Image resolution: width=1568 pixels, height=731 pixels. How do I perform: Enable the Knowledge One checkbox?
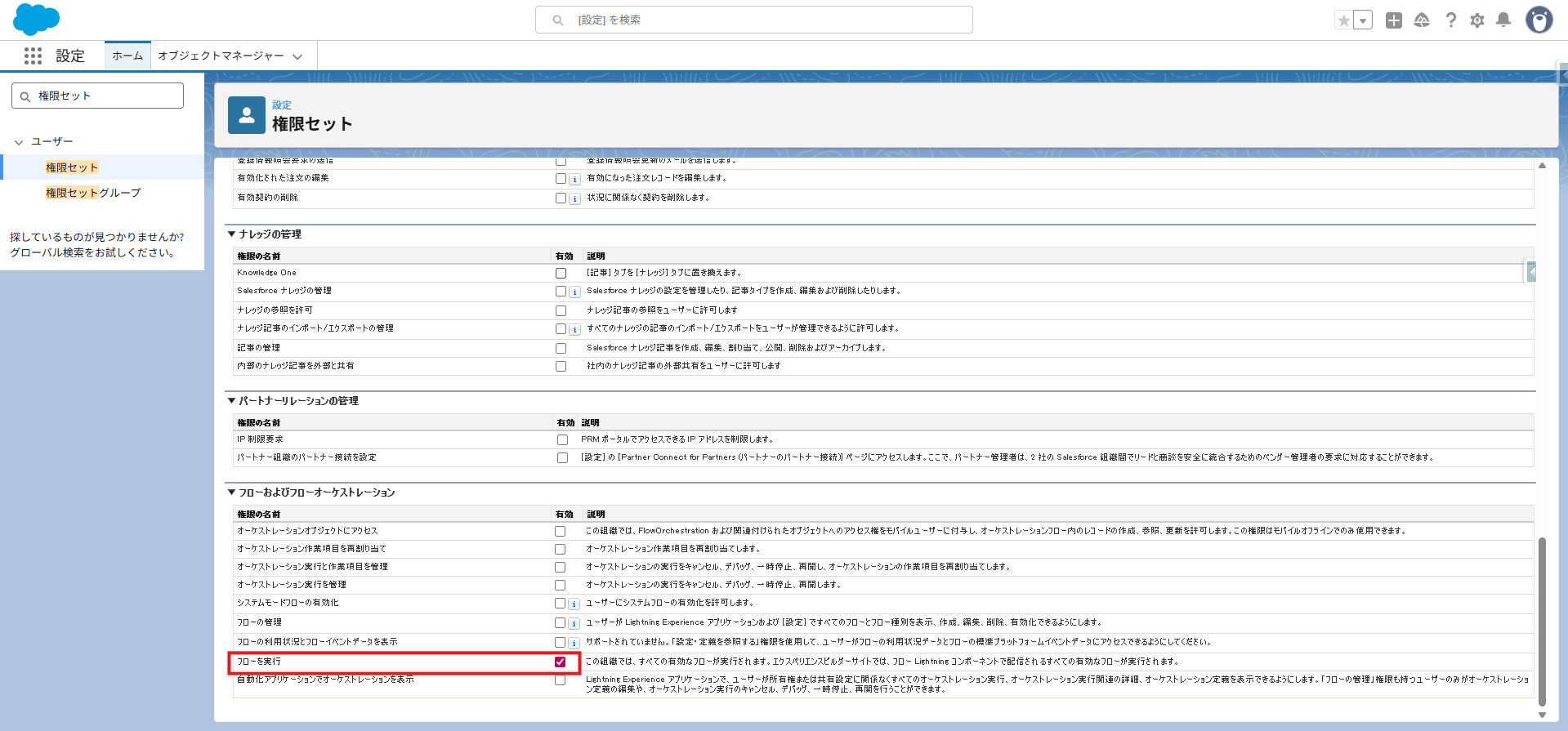click(x=561, y=273)
